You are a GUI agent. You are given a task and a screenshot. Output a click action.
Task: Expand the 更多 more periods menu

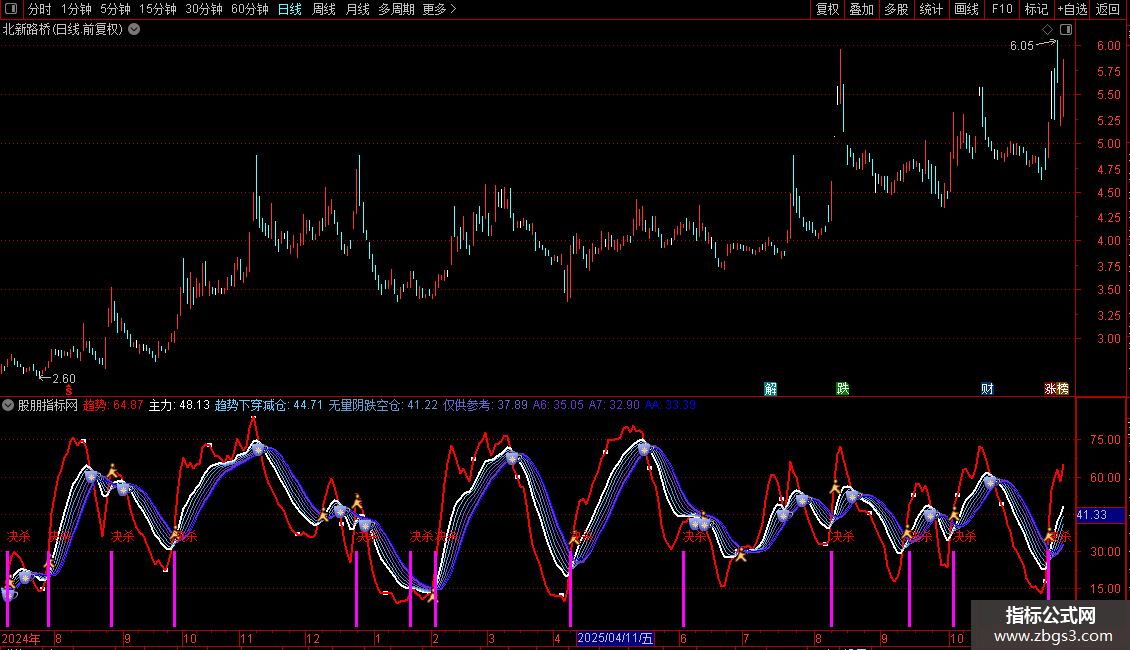coord(440,9)
